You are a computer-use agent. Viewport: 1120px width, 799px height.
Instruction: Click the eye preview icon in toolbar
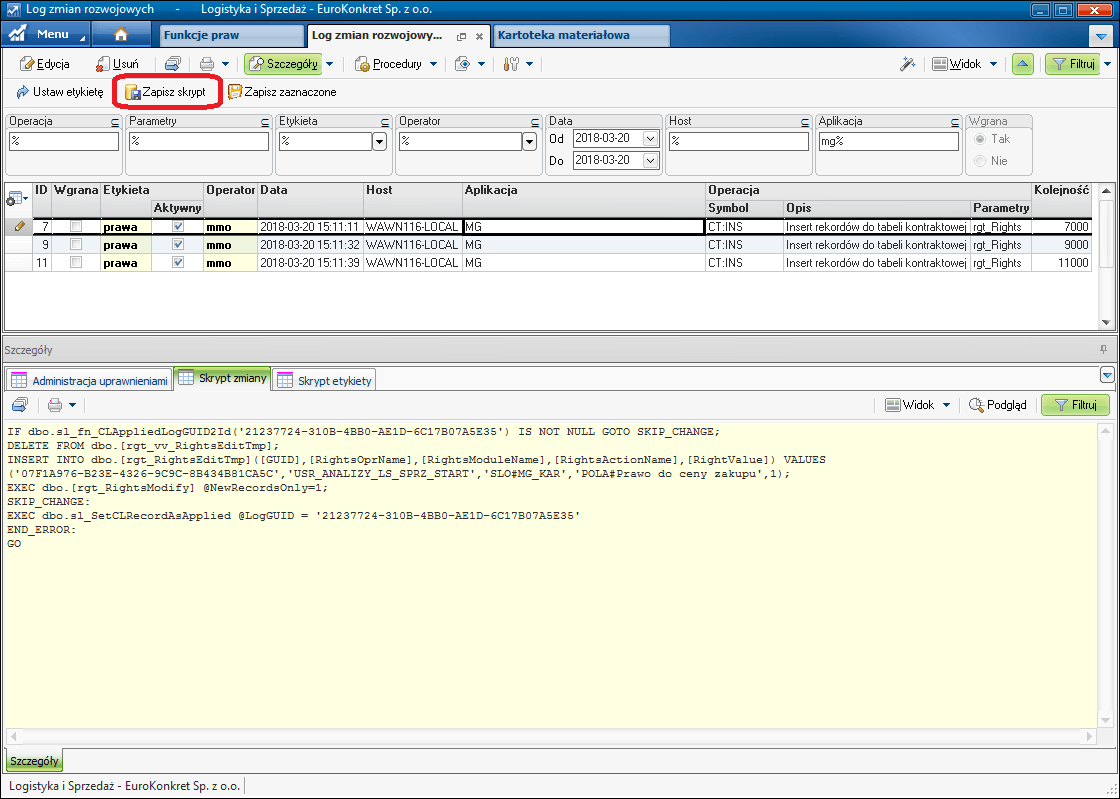pos(463,64)
